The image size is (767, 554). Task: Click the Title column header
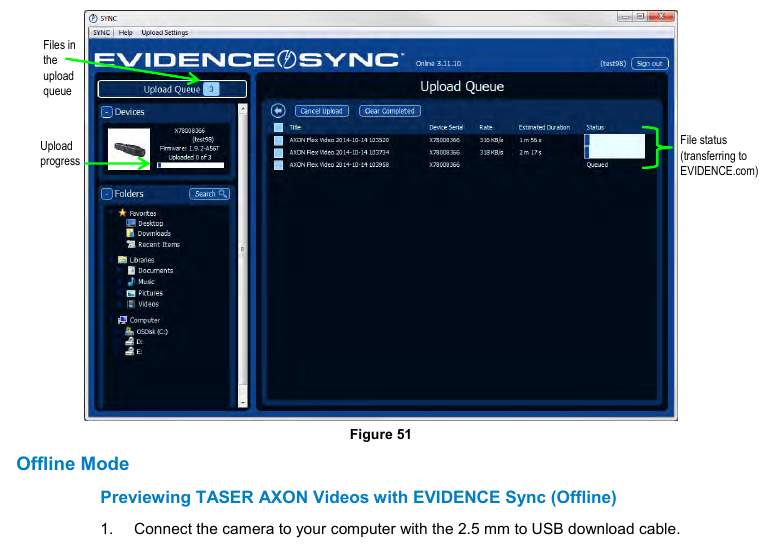coord(295,127)
